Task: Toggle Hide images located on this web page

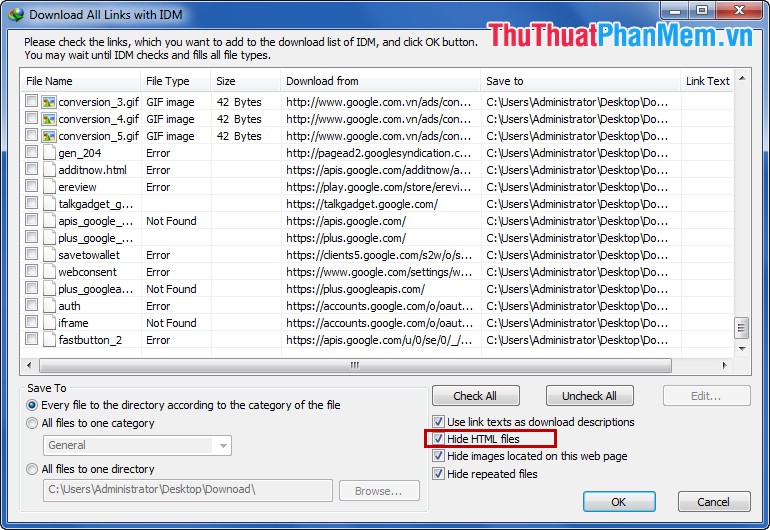Action: 439,456
